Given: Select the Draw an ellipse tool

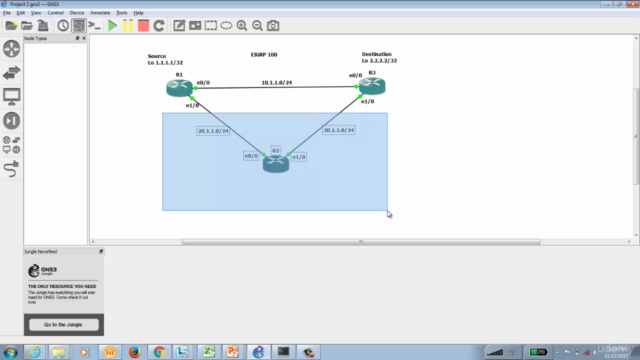Looking at the screenshot, I should [226, 26].
